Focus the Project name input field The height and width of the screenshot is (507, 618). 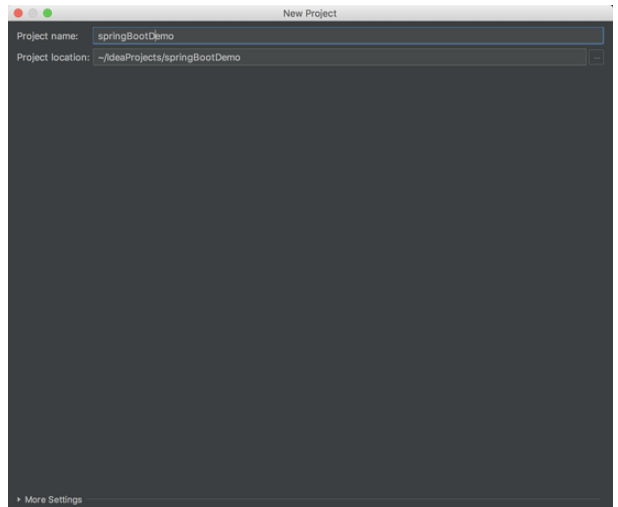[348, 36]
